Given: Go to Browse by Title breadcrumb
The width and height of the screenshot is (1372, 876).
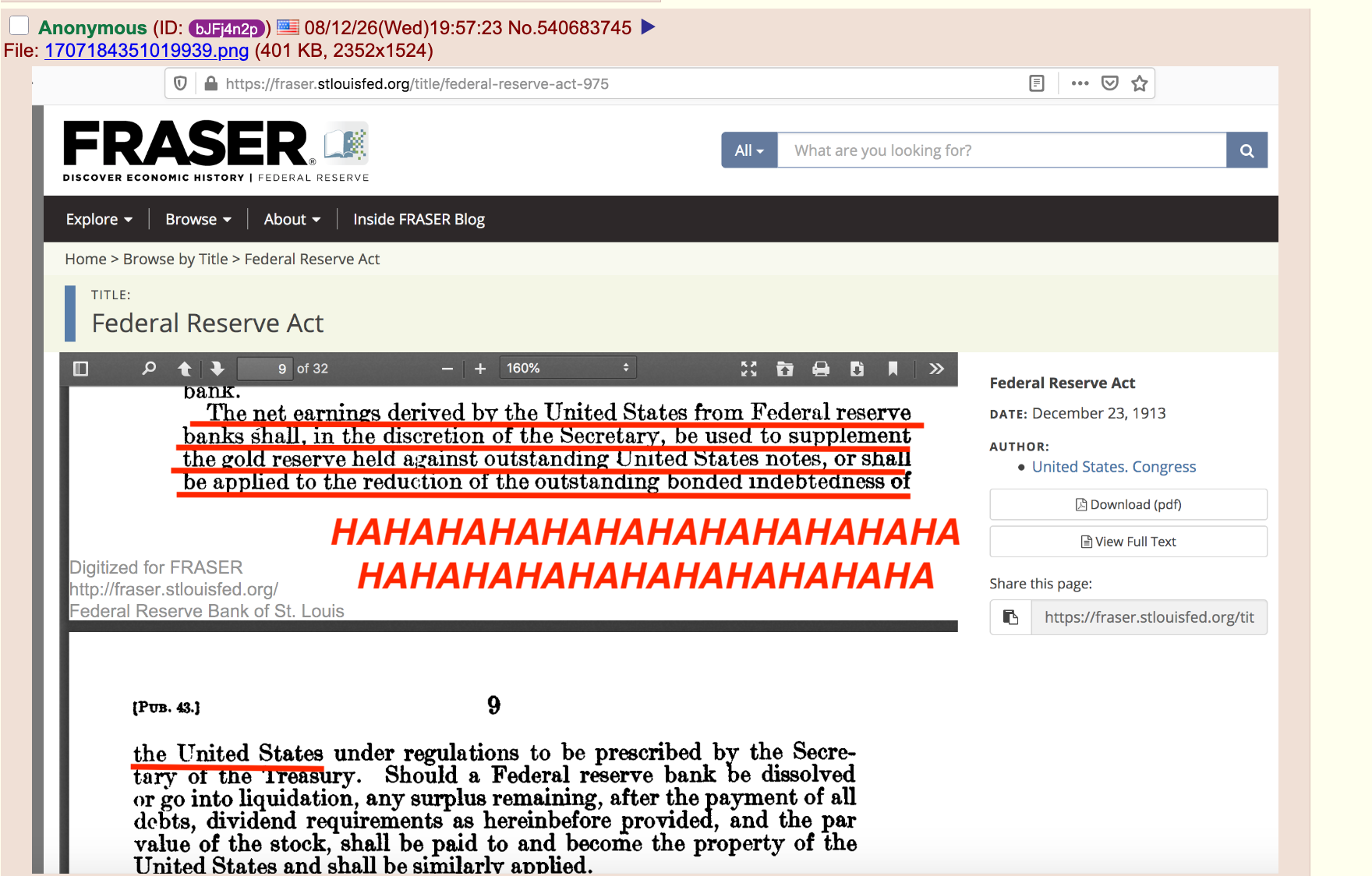Looking at the screenshot, I should (175, 259).
